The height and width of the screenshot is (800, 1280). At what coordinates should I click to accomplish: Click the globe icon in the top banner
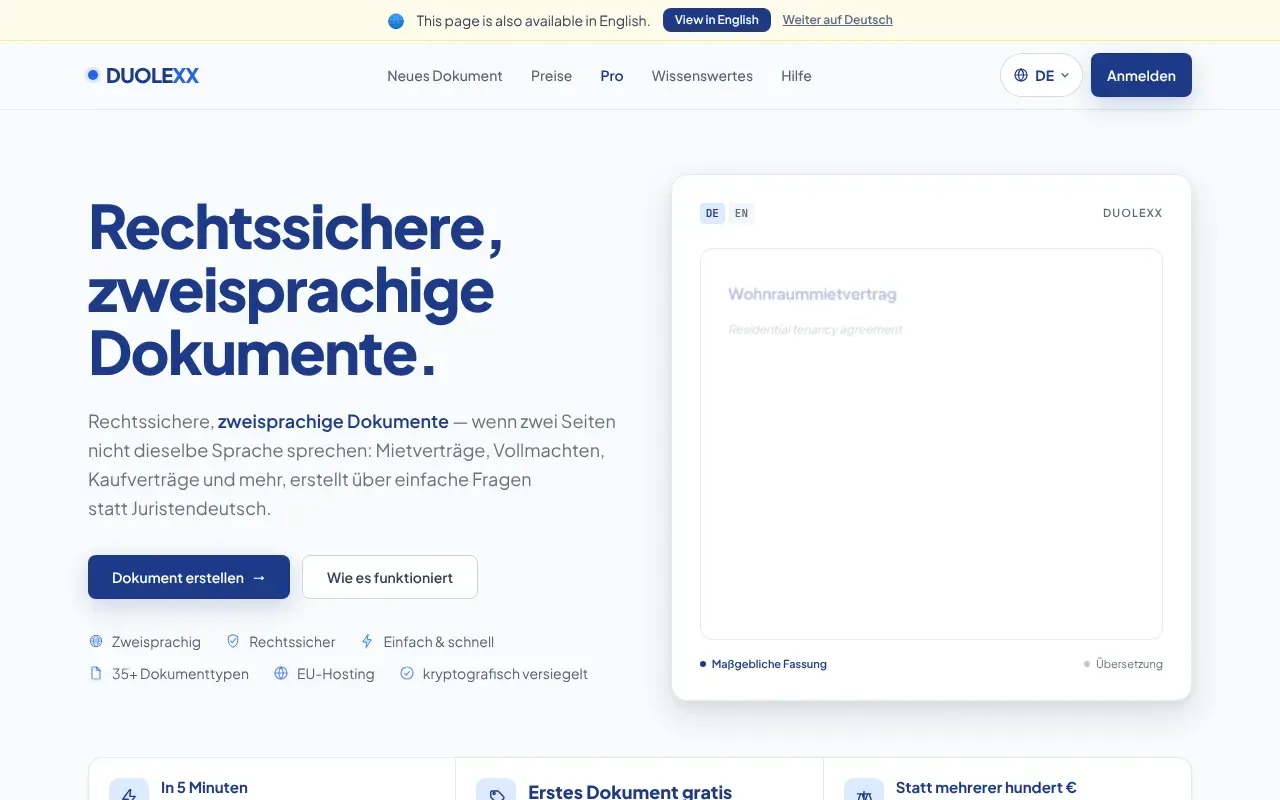396,21
